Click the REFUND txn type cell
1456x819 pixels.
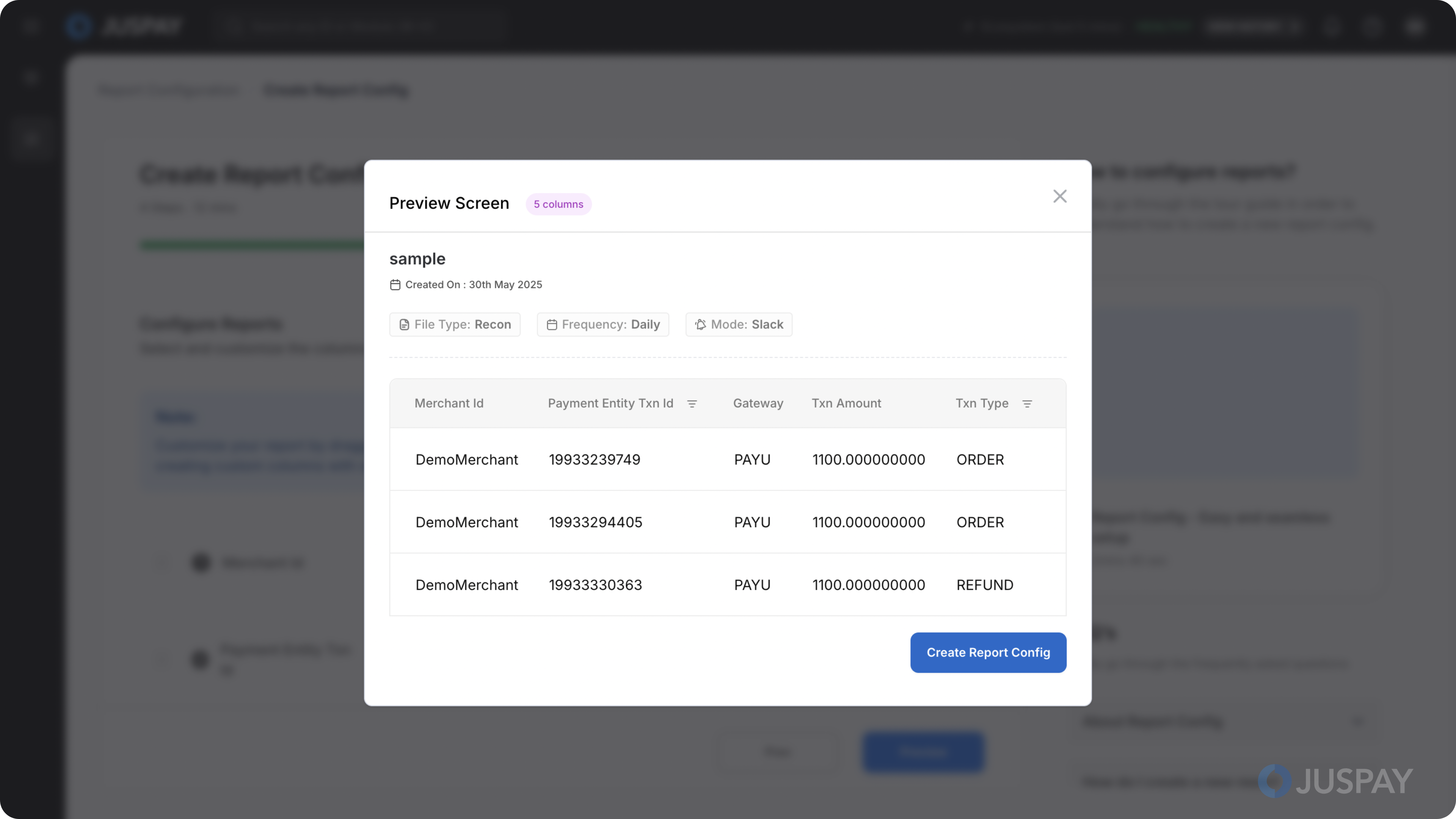[x=985, y=585]
